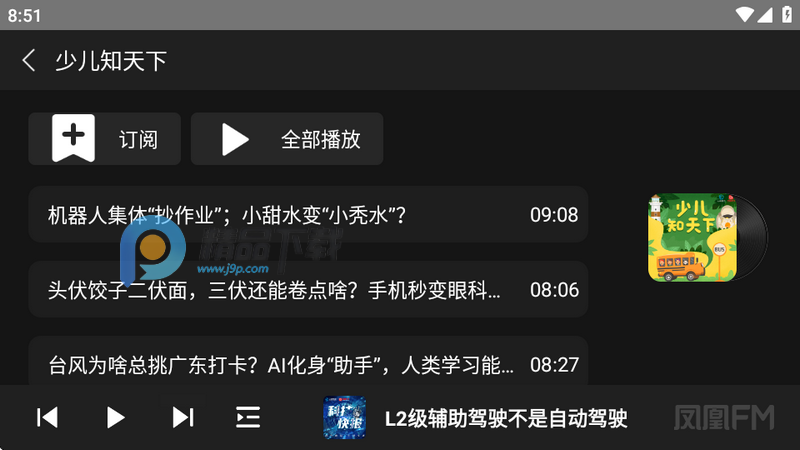This screenshot has width=800, height=450.
Task: Open the 科技快报 now-playing cover thumbnail
Action: pyautogui.click(x=344, y=418)
